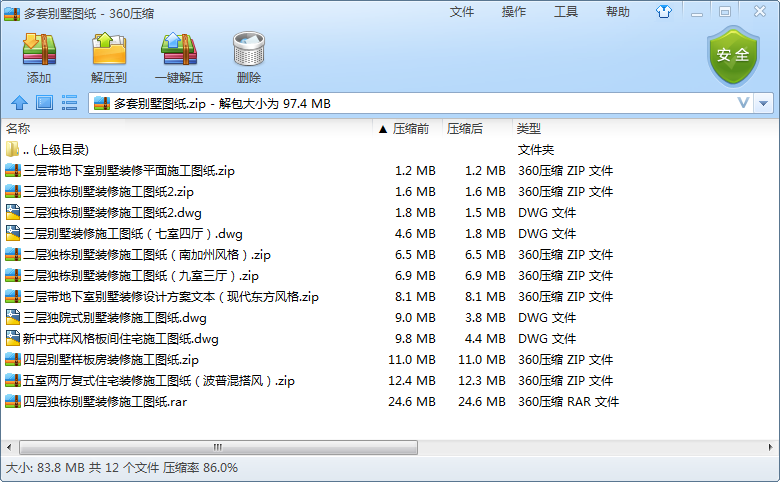Image resolution: width=780 pixels, height=482 pixels.
Task: Select 三层带地下室别墅装修平面施工图纸.zip
Action: tap(129, 171)
